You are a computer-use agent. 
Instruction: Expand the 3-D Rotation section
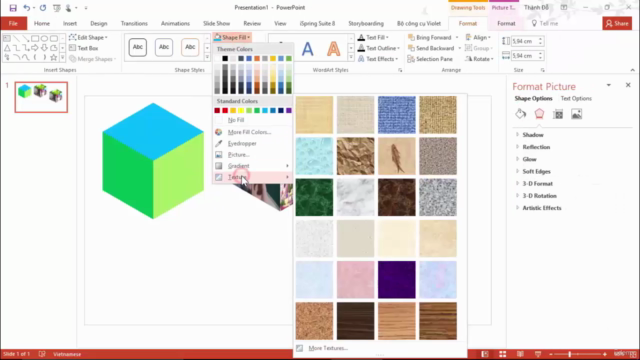click(539, 196)
